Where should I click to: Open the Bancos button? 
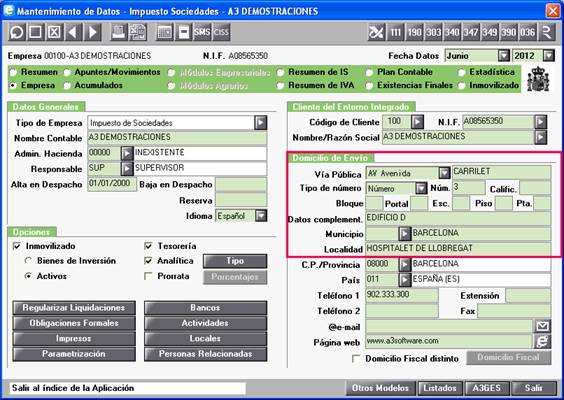pos(205,308)
